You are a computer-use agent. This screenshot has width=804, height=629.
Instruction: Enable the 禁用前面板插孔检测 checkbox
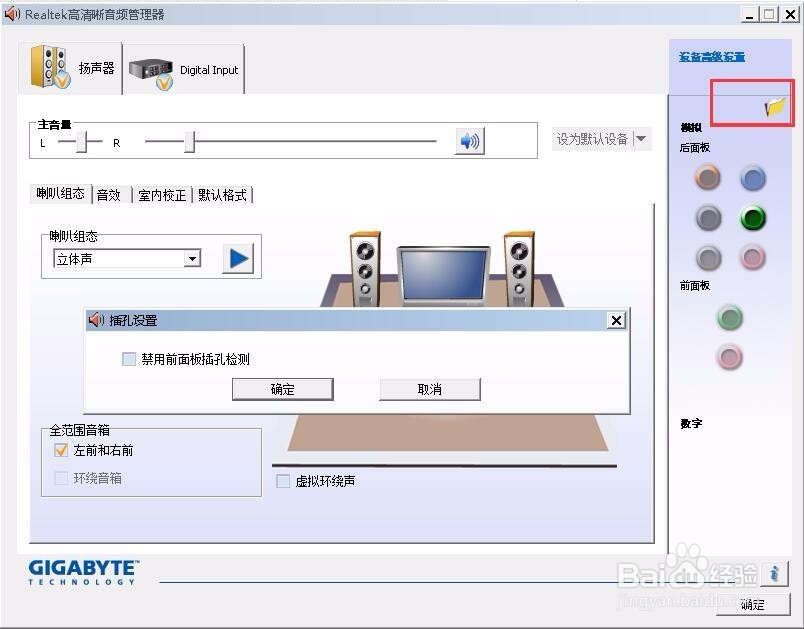tap(129, 359)
